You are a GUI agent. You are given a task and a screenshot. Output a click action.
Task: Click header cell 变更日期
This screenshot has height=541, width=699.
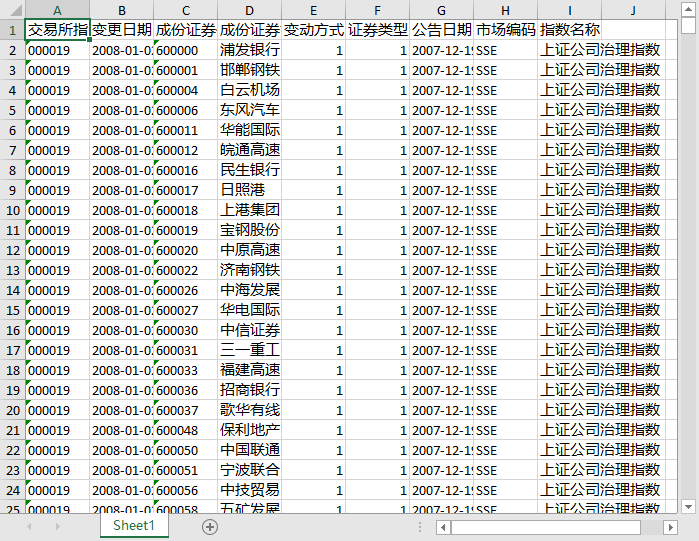coord(121,30)
